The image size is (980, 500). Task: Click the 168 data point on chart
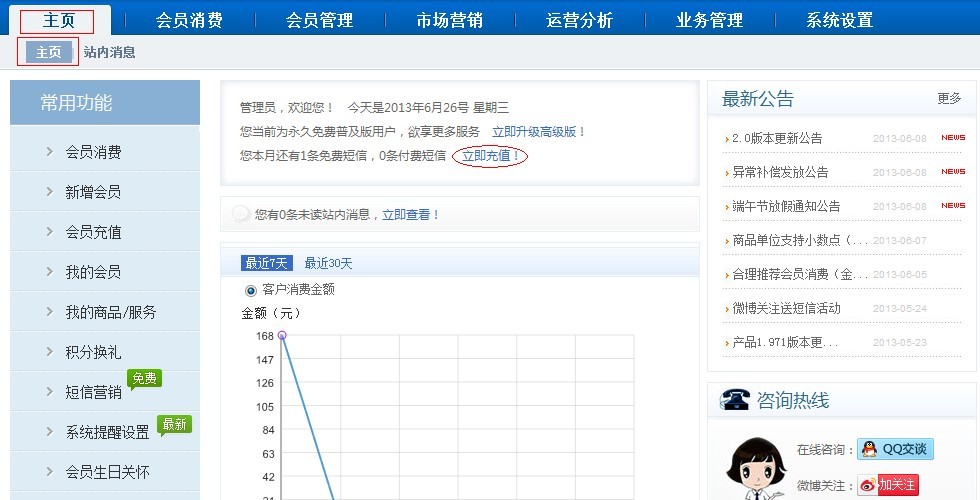click(x=282, y=336)
